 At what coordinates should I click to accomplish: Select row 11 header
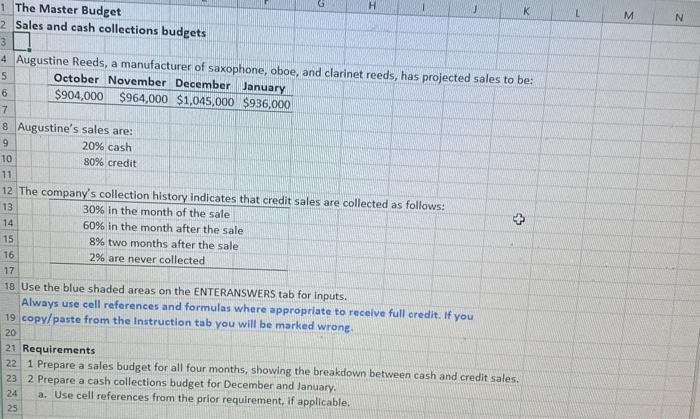click(6, 174)
